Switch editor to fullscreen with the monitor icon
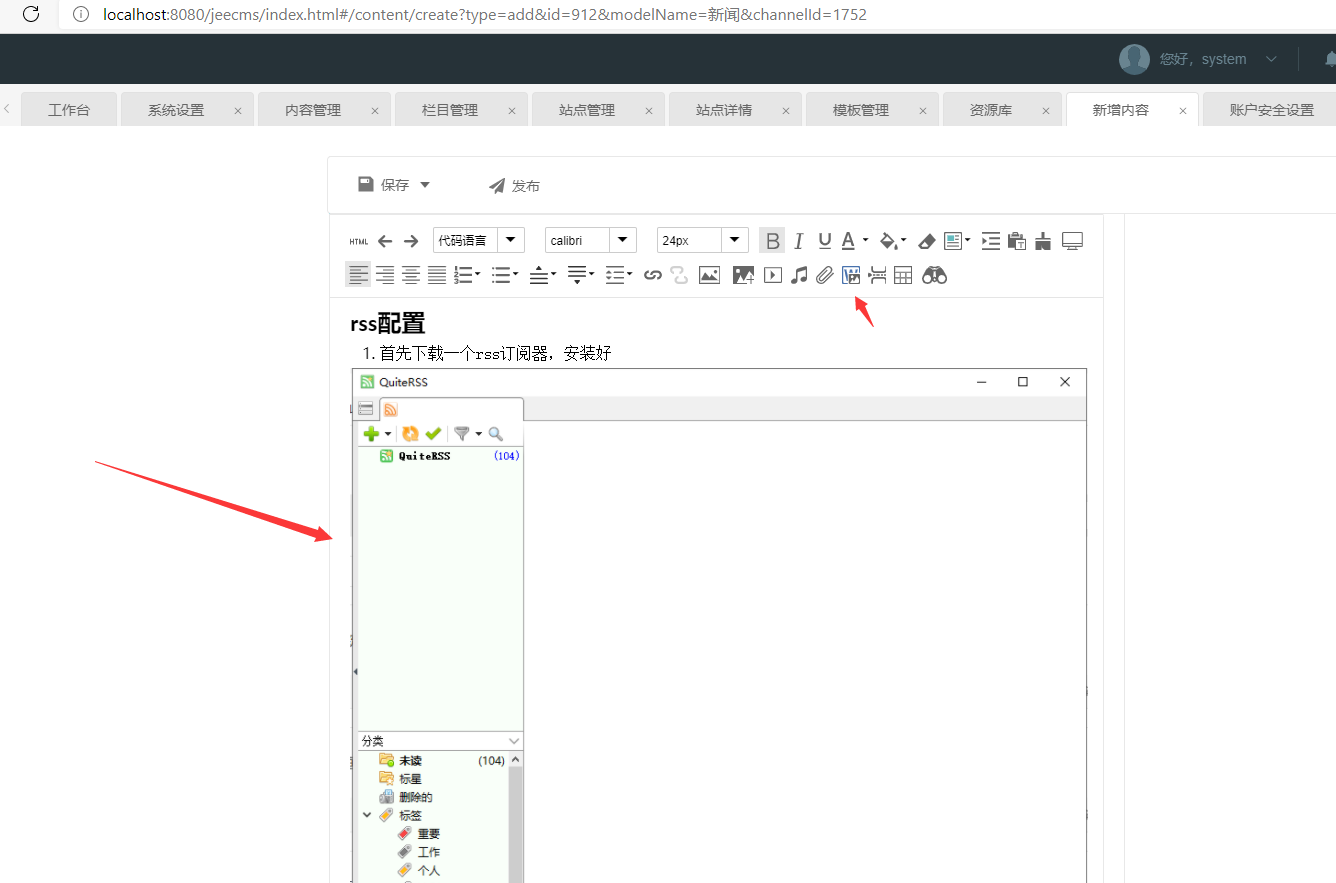The height and width of the screenshot is (883, 1336). 1072,241
